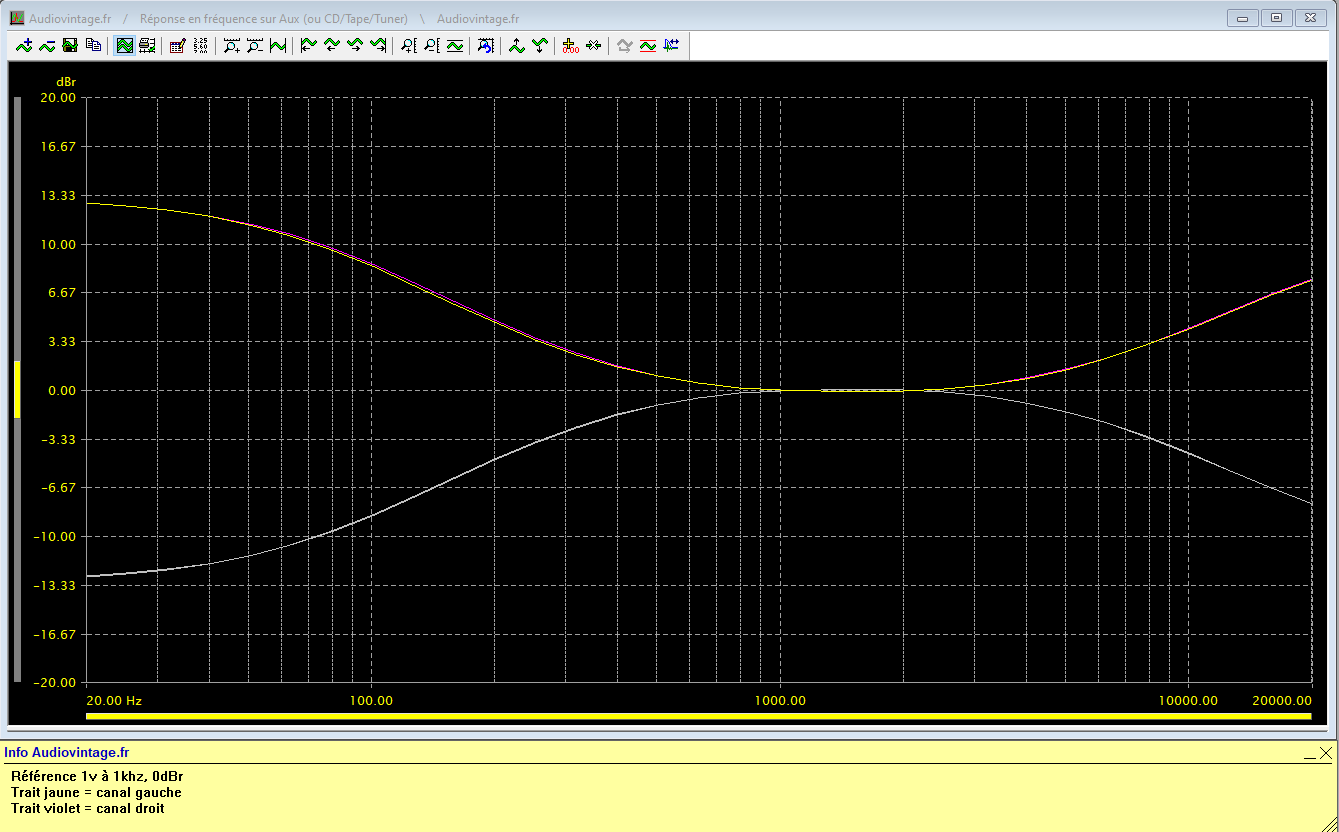Toggle the highlighted graph view button

coord(125,45)
